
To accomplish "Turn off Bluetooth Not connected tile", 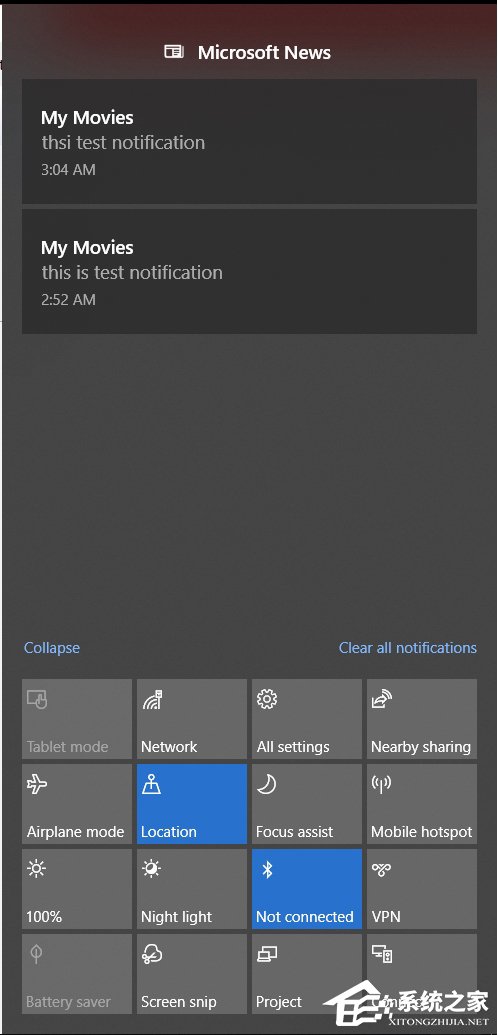I will coord(306,888).
